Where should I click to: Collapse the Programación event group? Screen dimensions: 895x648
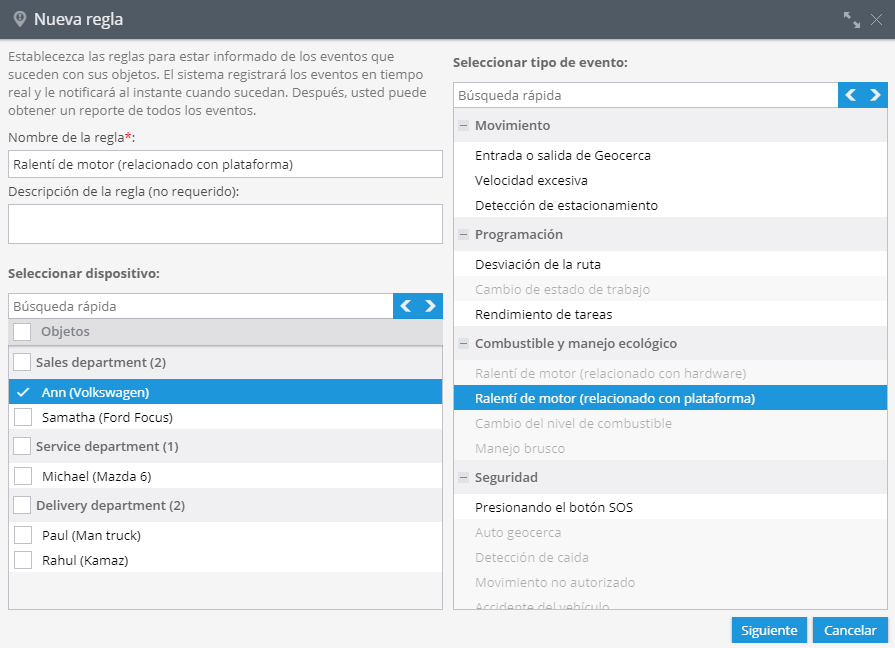point(463,235)
